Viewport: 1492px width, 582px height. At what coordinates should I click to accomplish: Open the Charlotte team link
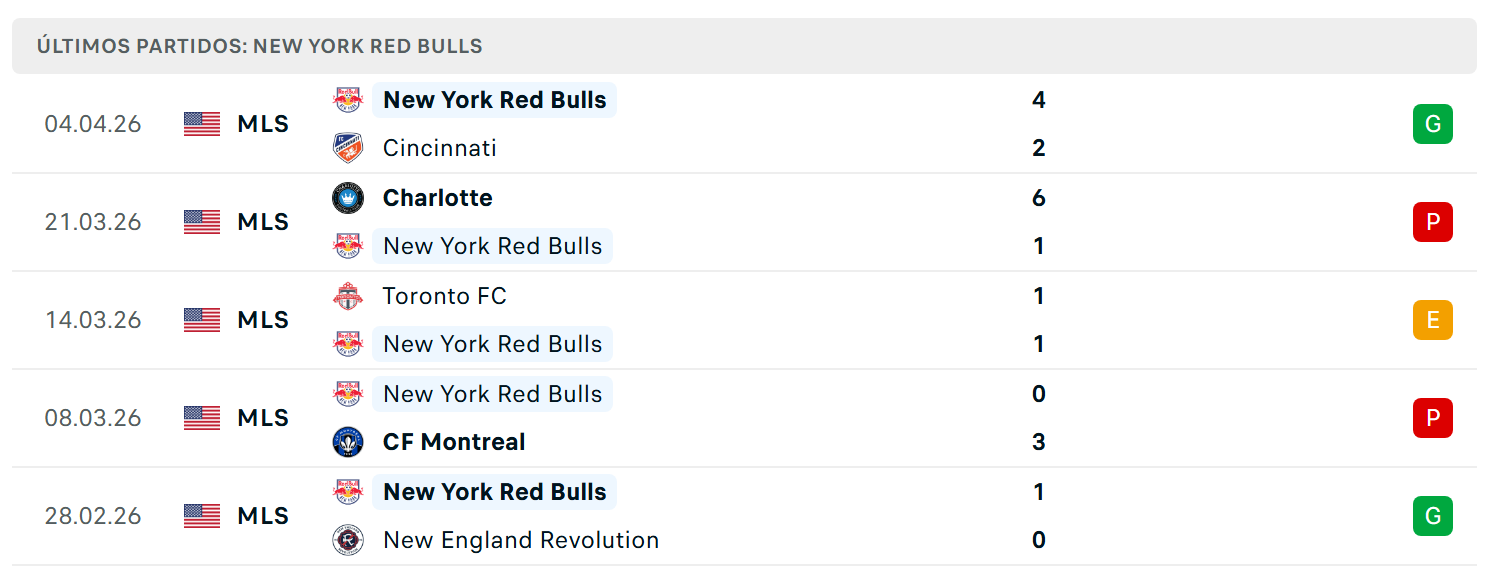point(438,198)
